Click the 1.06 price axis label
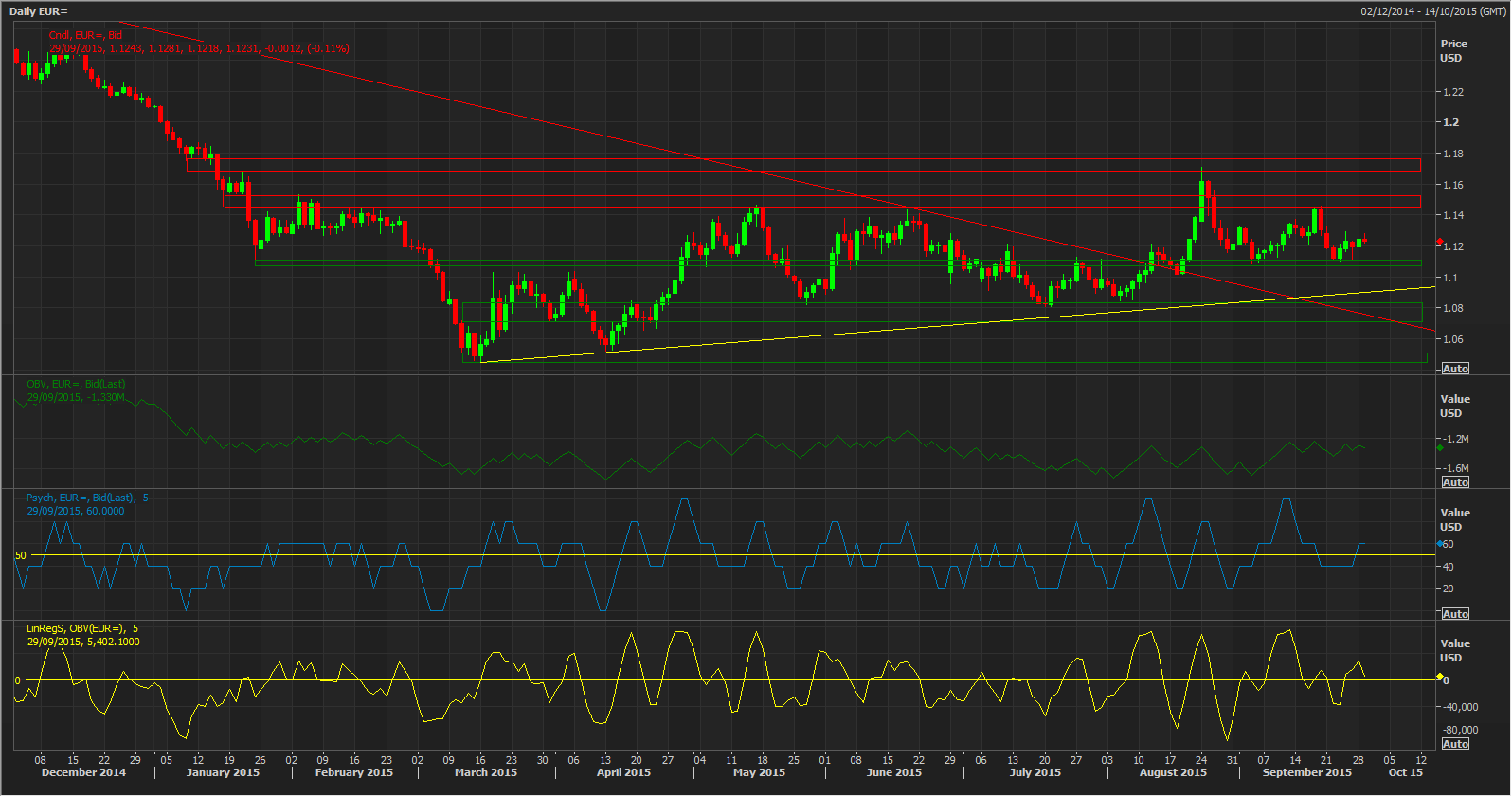 1453,339
